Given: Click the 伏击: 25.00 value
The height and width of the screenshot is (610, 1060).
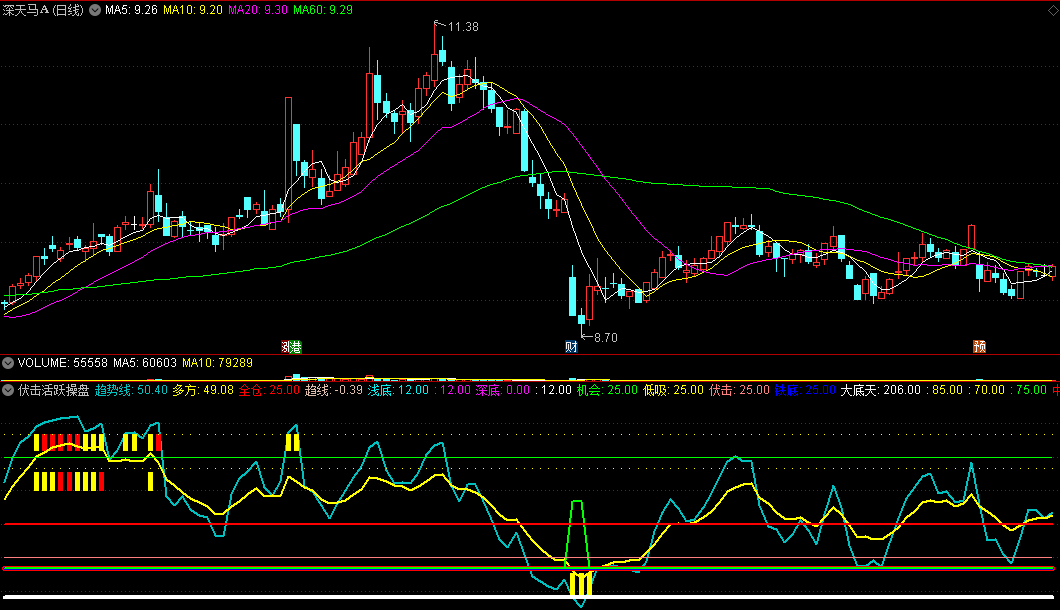Looking at the screenshot, I should click(740, 390).
